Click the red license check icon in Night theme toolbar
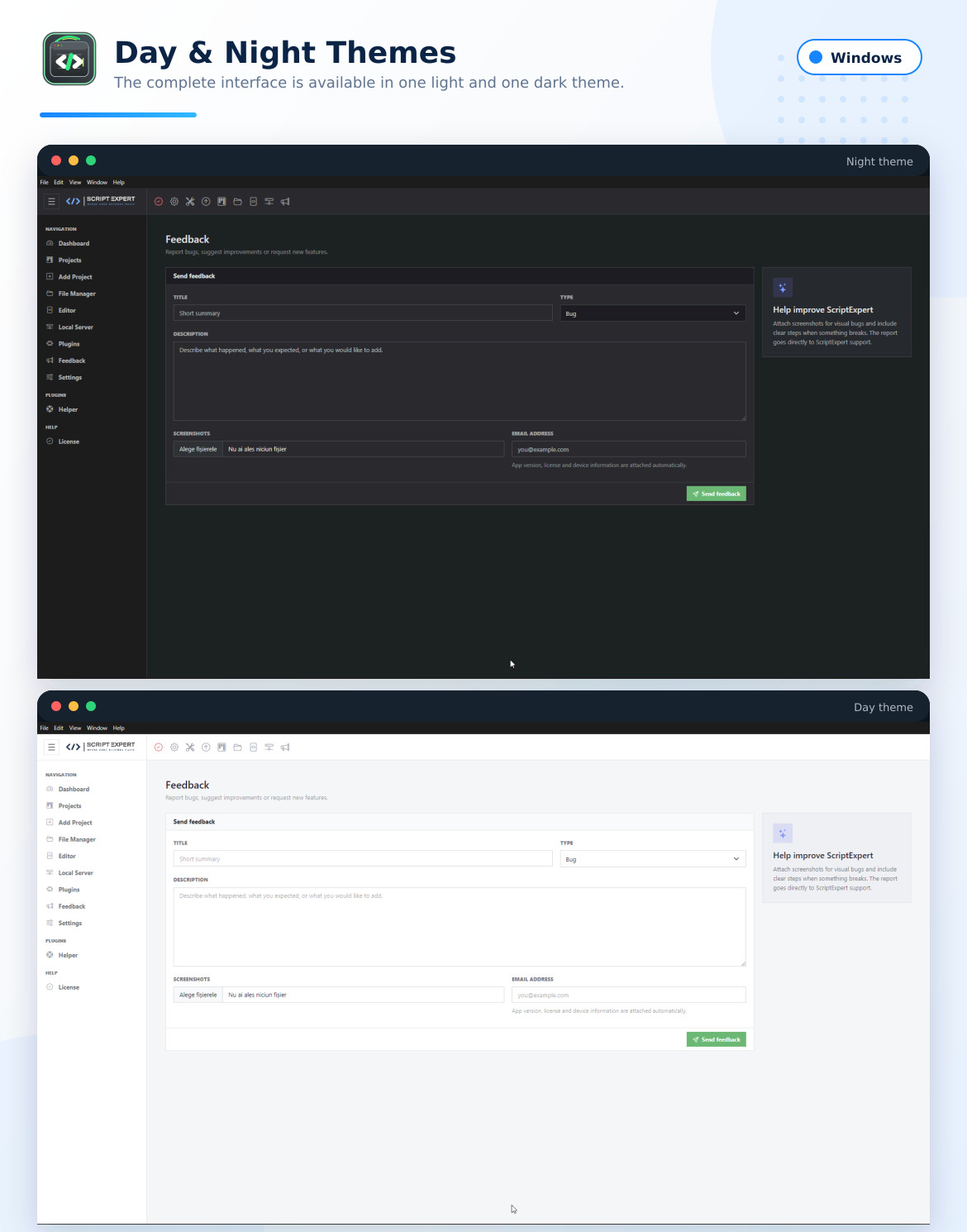 point(159,202)
